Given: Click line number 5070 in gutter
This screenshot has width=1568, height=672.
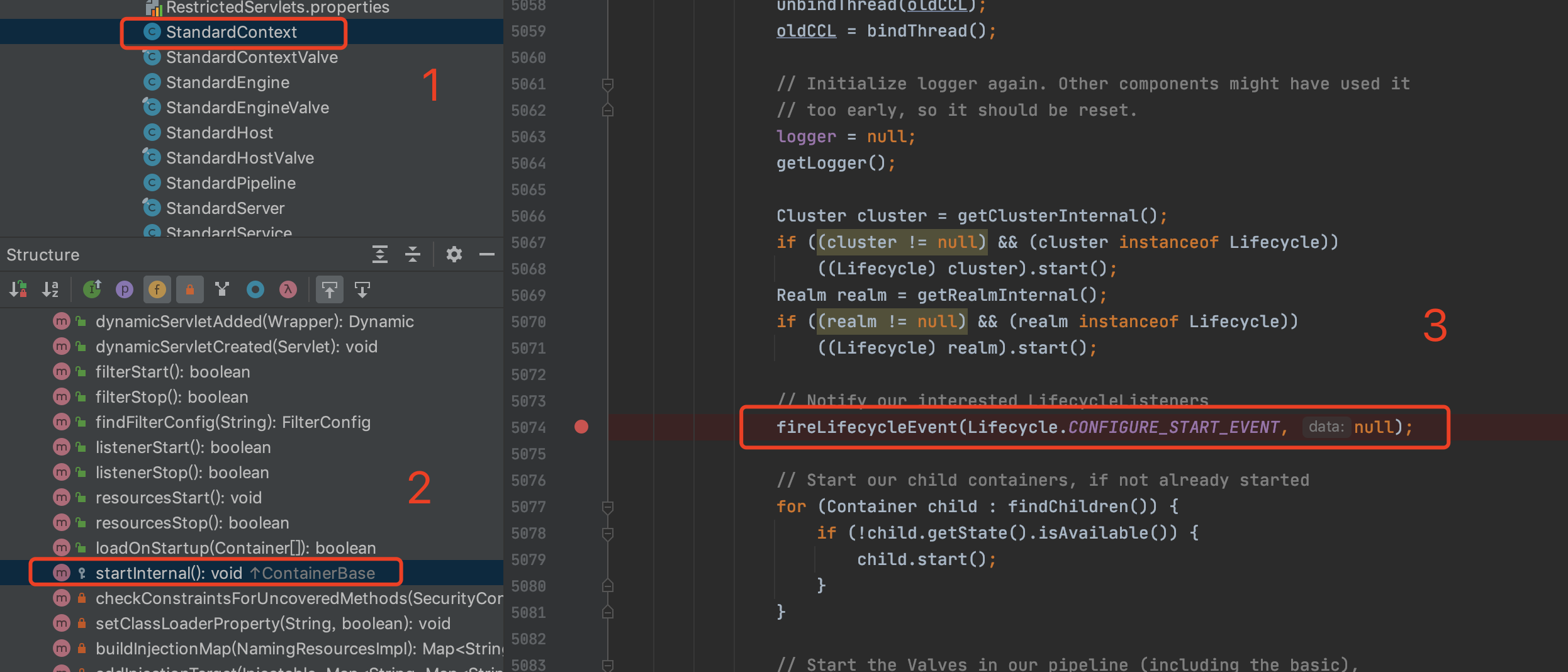Looking at the screenshot, I should 529,322.
